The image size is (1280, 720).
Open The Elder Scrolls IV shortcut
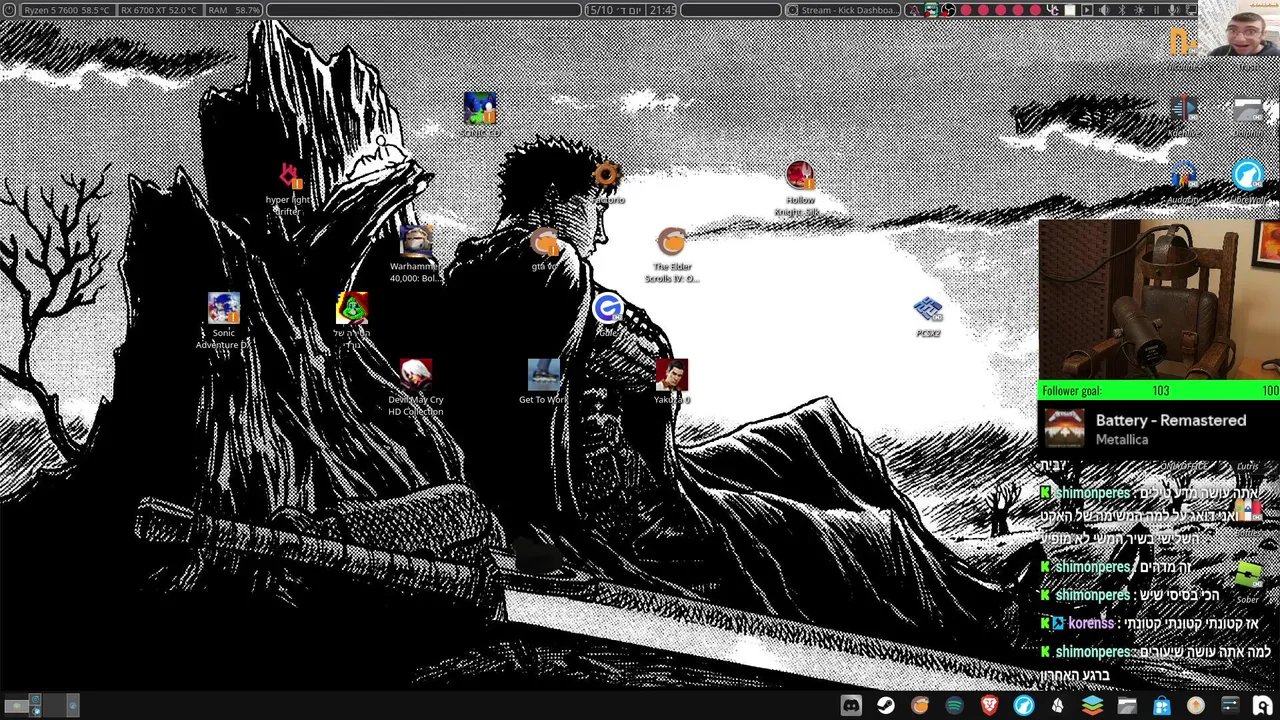click(x=672, y=254)
